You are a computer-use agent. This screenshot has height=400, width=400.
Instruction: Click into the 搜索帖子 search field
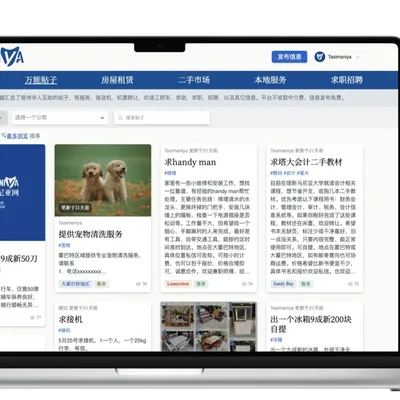162,118
